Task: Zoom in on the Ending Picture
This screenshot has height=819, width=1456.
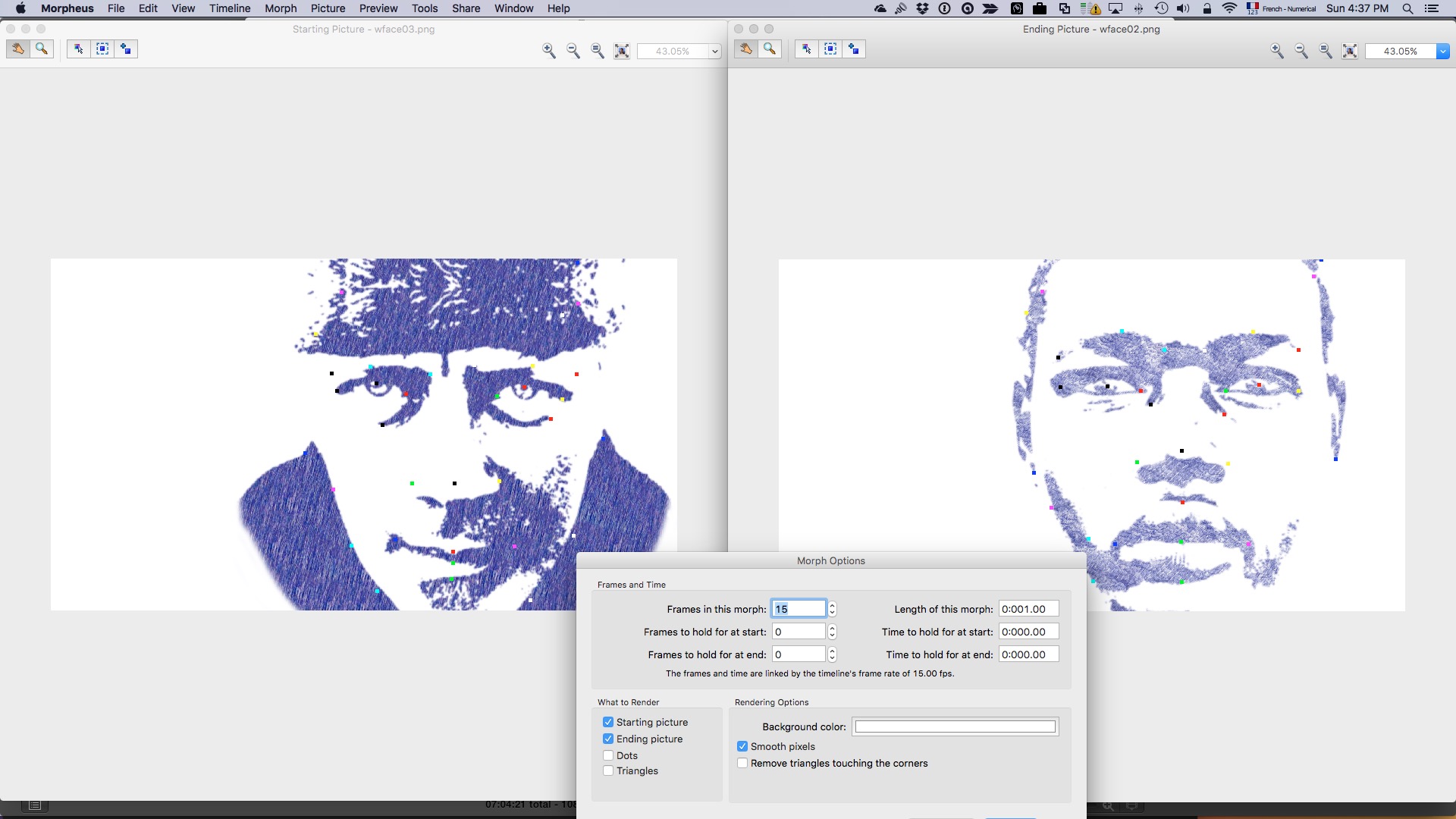Action: point(1277,51)
